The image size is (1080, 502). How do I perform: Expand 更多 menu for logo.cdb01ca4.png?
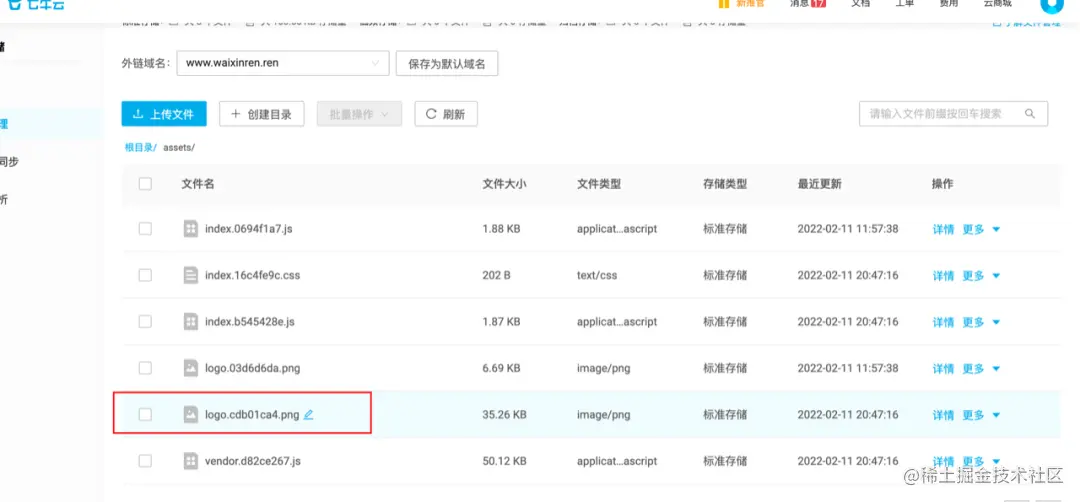tap(981, 415)
